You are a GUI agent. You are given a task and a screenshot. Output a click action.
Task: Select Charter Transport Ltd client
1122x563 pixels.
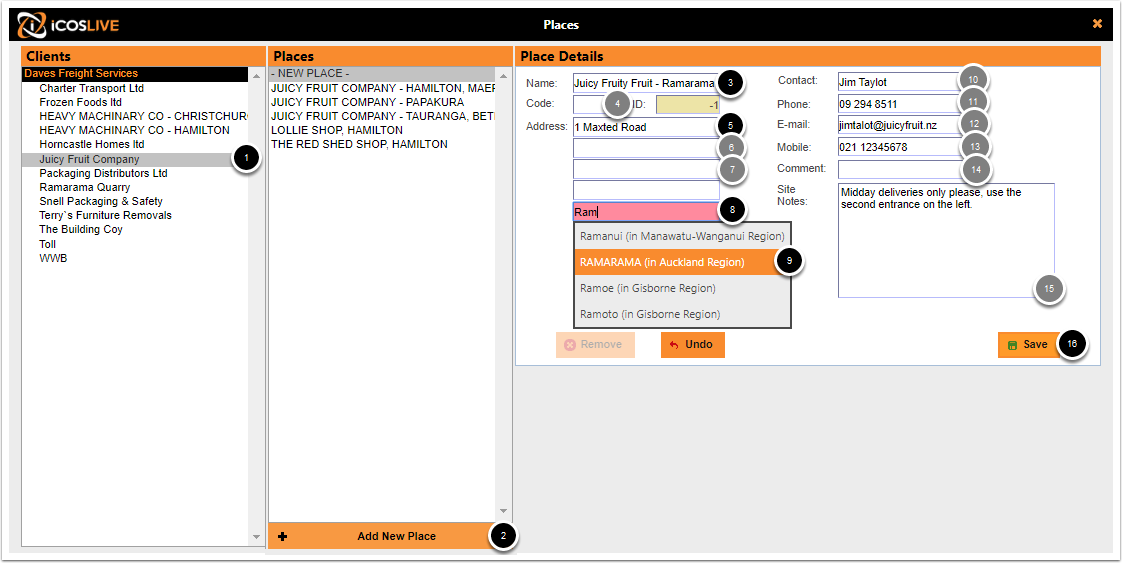coord(92,88)
